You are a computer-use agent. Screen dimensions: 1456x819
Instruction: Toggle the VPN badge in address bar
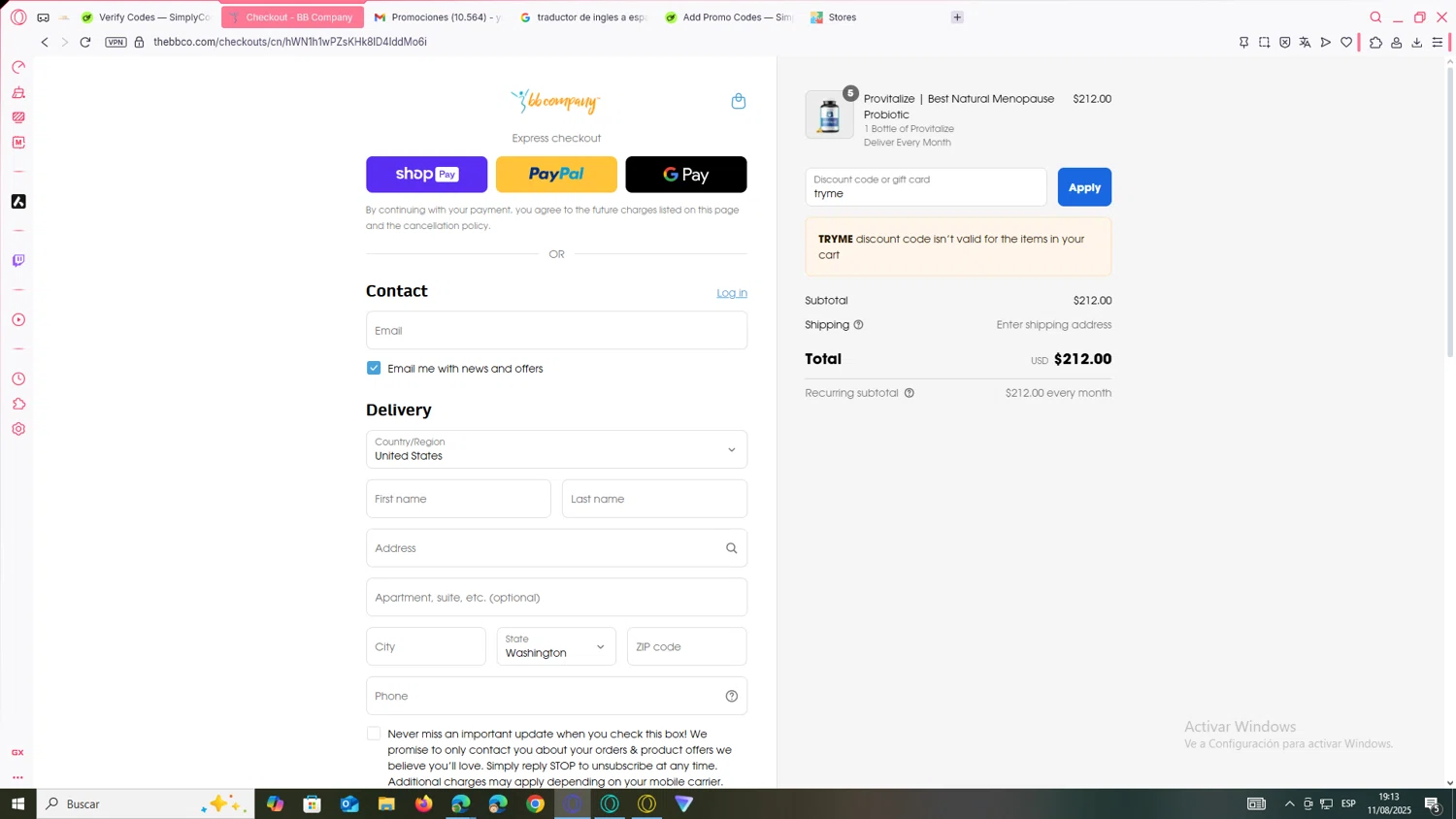(116, 42)
